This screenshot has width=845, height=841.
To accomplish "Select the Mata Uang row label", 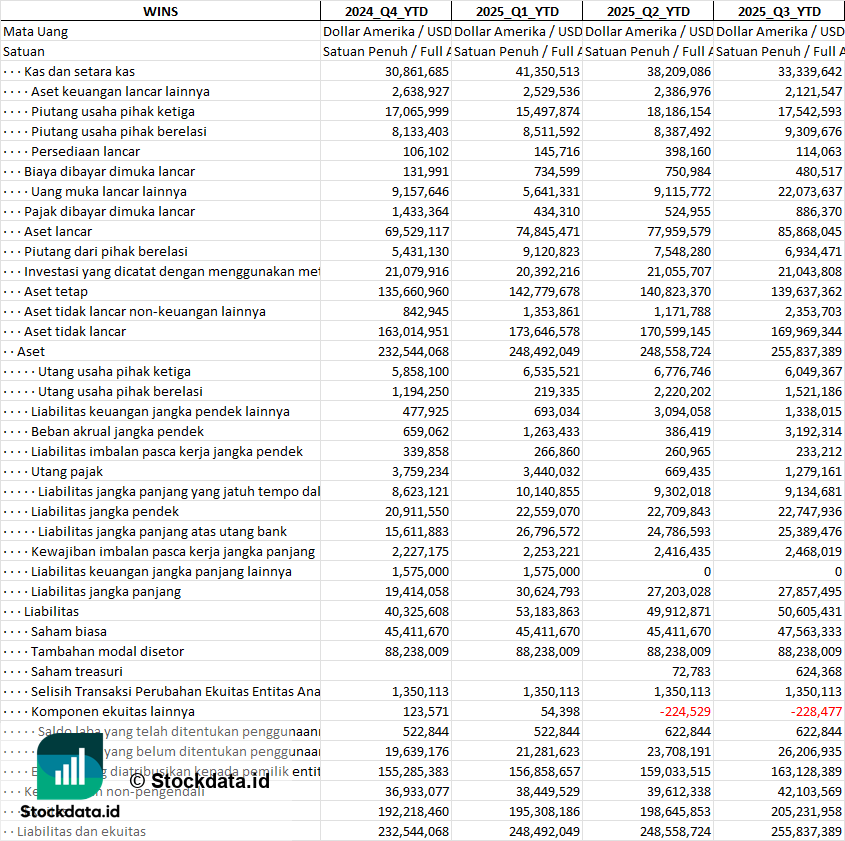I will click(x=36, y=31).
